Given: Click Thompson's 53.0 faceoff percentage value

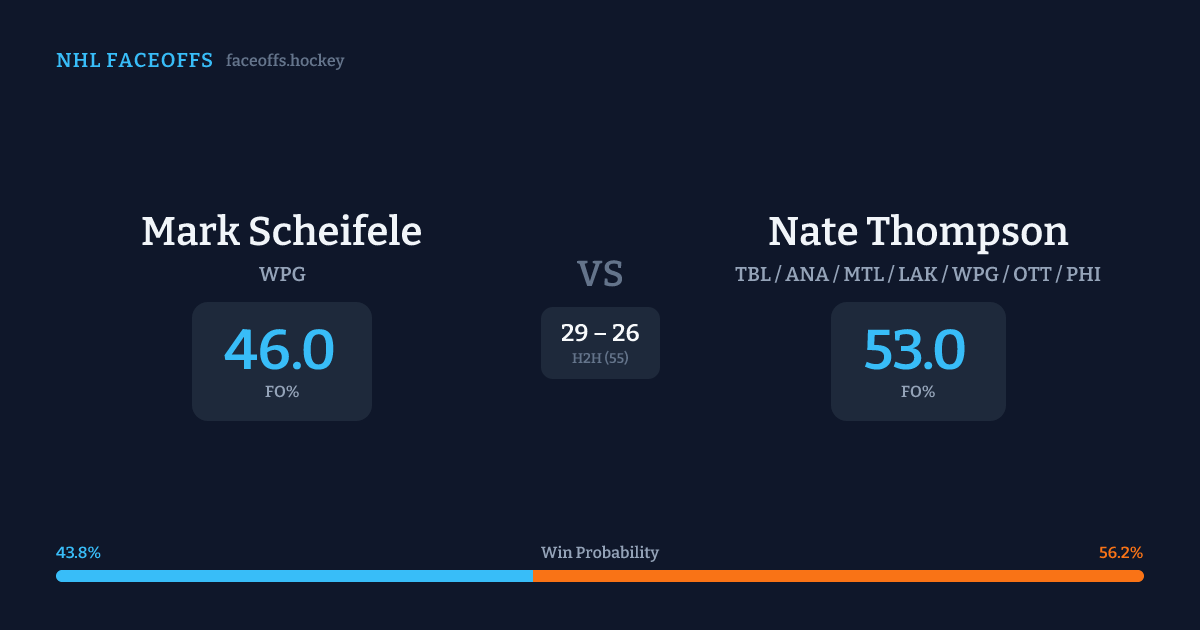Looking at the screenshot, I should [x=915, y=350].
